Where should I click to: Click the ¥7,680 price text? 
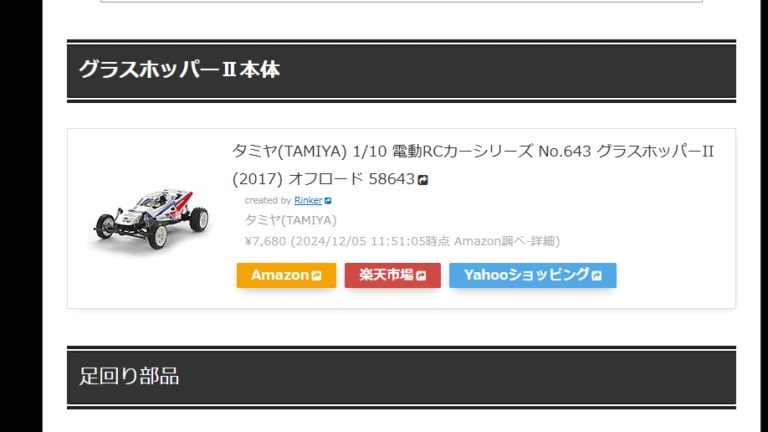tap(265, 241)
